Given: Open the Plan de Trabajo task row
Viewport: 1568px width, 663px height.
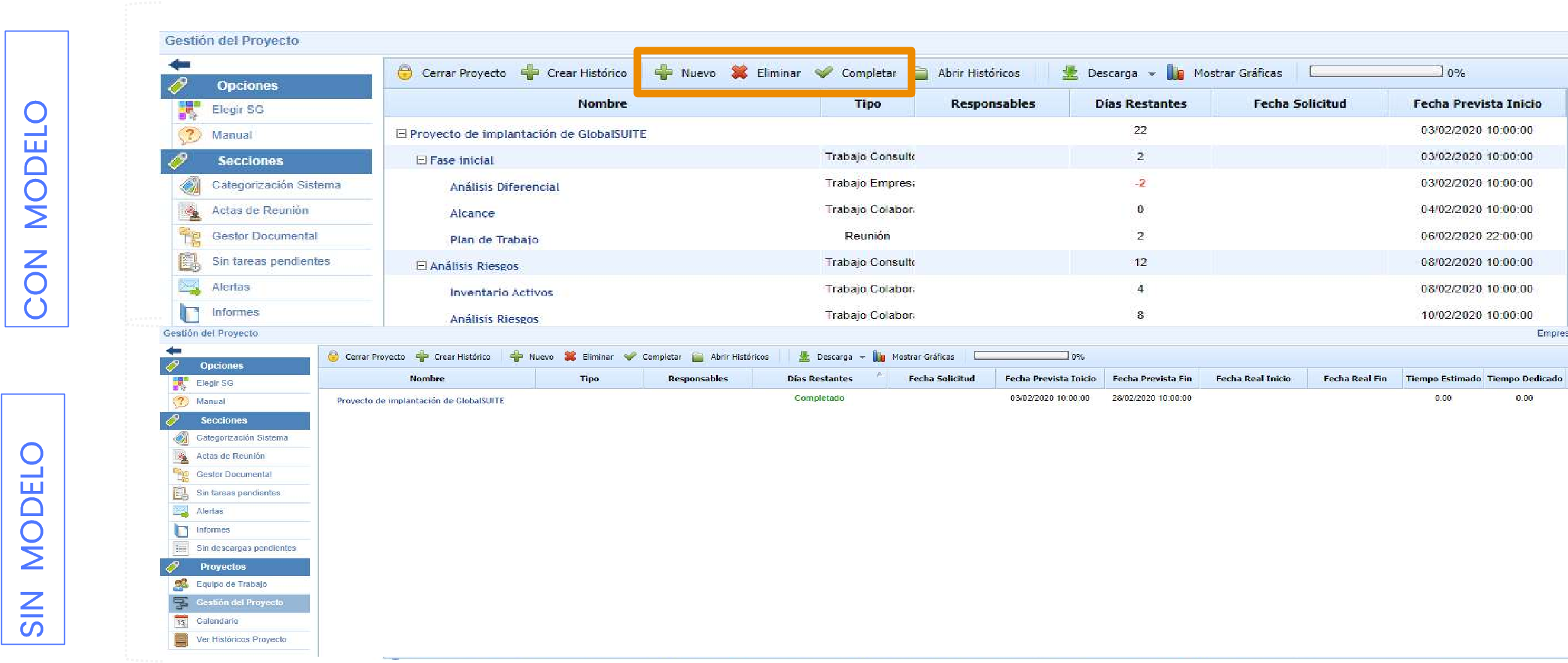Looking at the screenshot, I should click(x=494, y=239).
